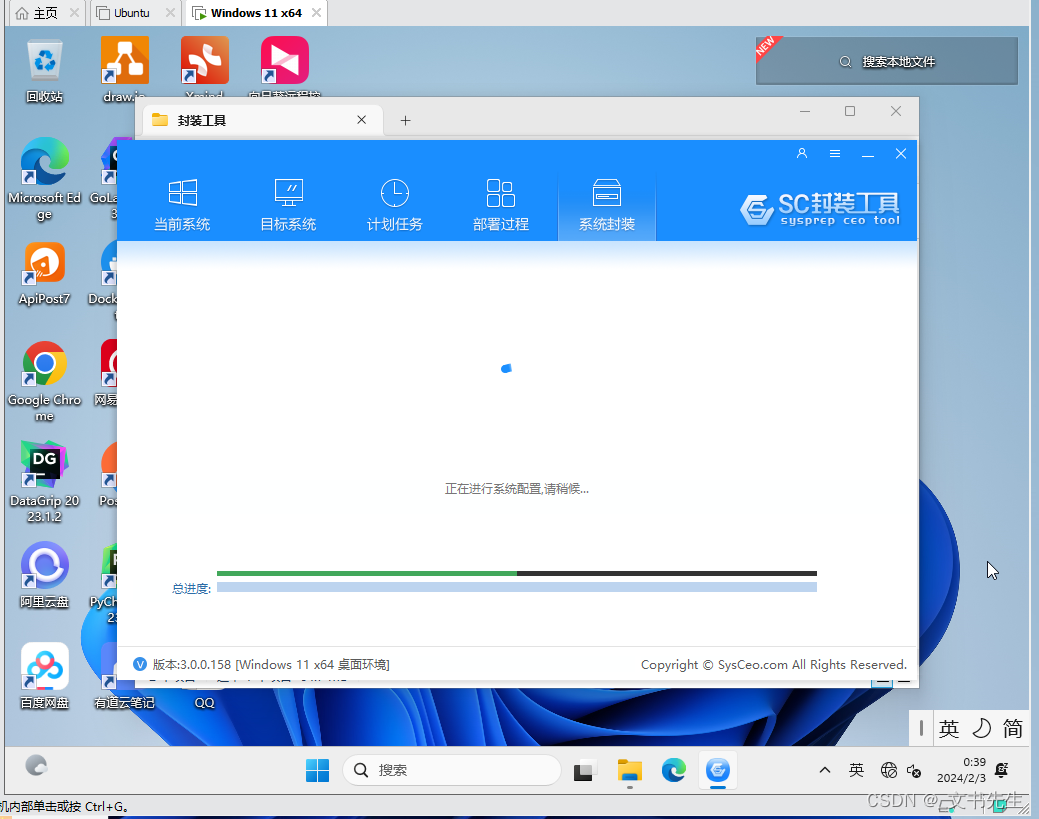This screenshot has width=1039, height=819.
Task: Open File Explorer from the taskbar
Action: (x=629, y=770)
